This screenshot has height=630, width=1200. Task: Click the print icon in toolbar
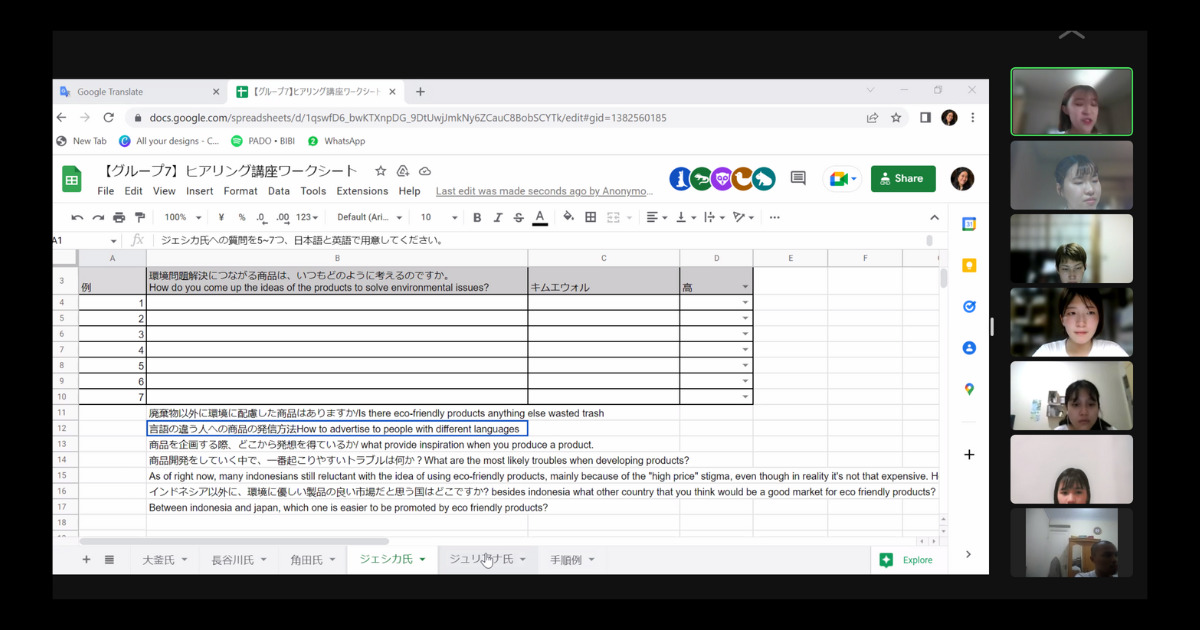click(x=119, y=217)
